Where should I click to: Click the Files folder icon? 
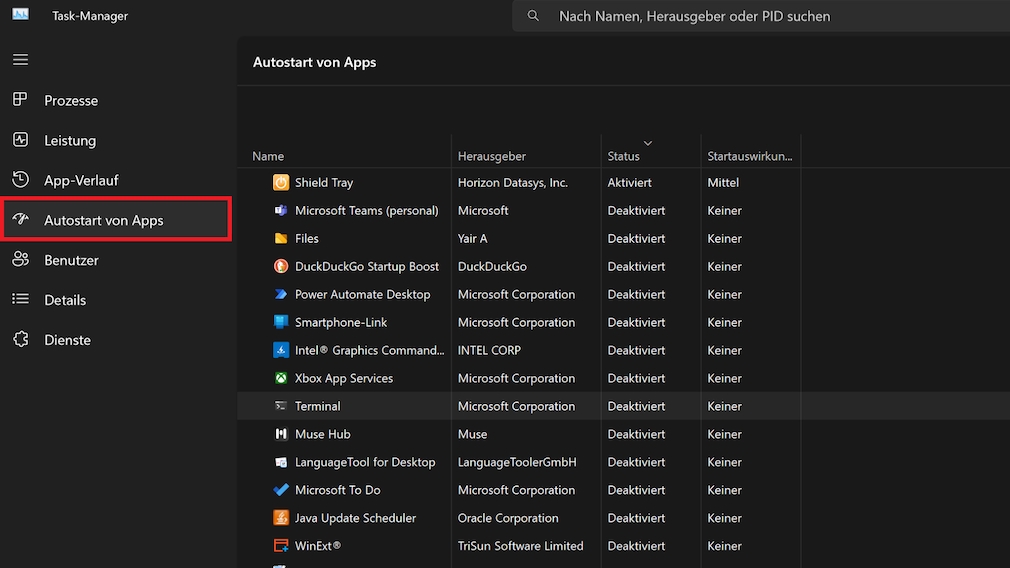coord(281,238)
